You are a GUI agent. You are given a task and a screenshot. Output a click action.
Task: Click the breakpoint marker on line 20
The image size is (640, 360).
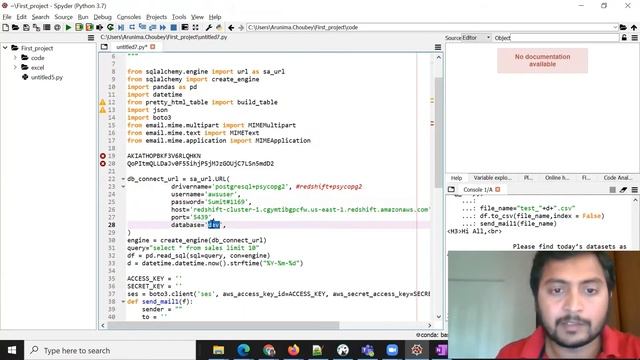click(103, 164)
